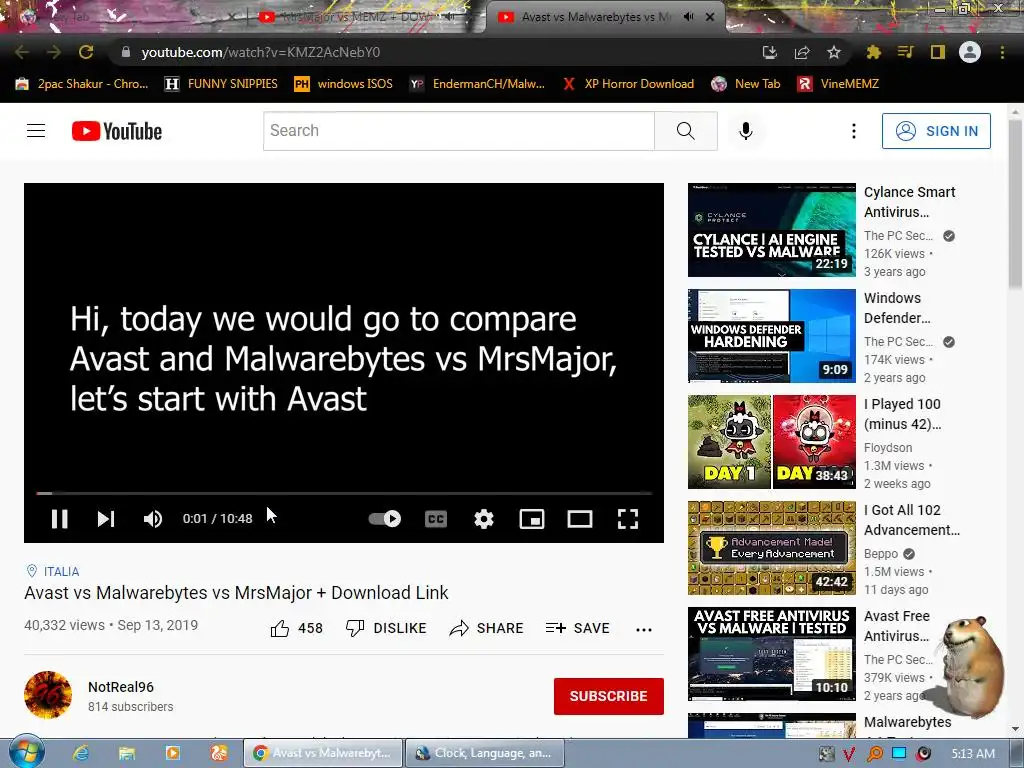The height and width of the screenshot is (768, 1024).
Task: Toggle the autoplay switch in the player
Action: point(385,519)
